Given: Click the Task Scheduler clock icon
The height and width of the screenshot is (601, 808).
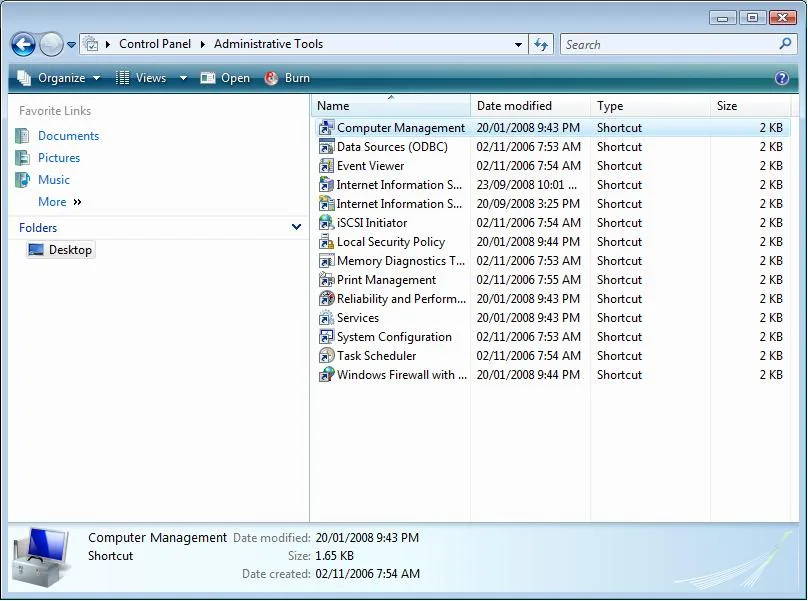Looking at the screenshot, I should [x=326, y=356].
